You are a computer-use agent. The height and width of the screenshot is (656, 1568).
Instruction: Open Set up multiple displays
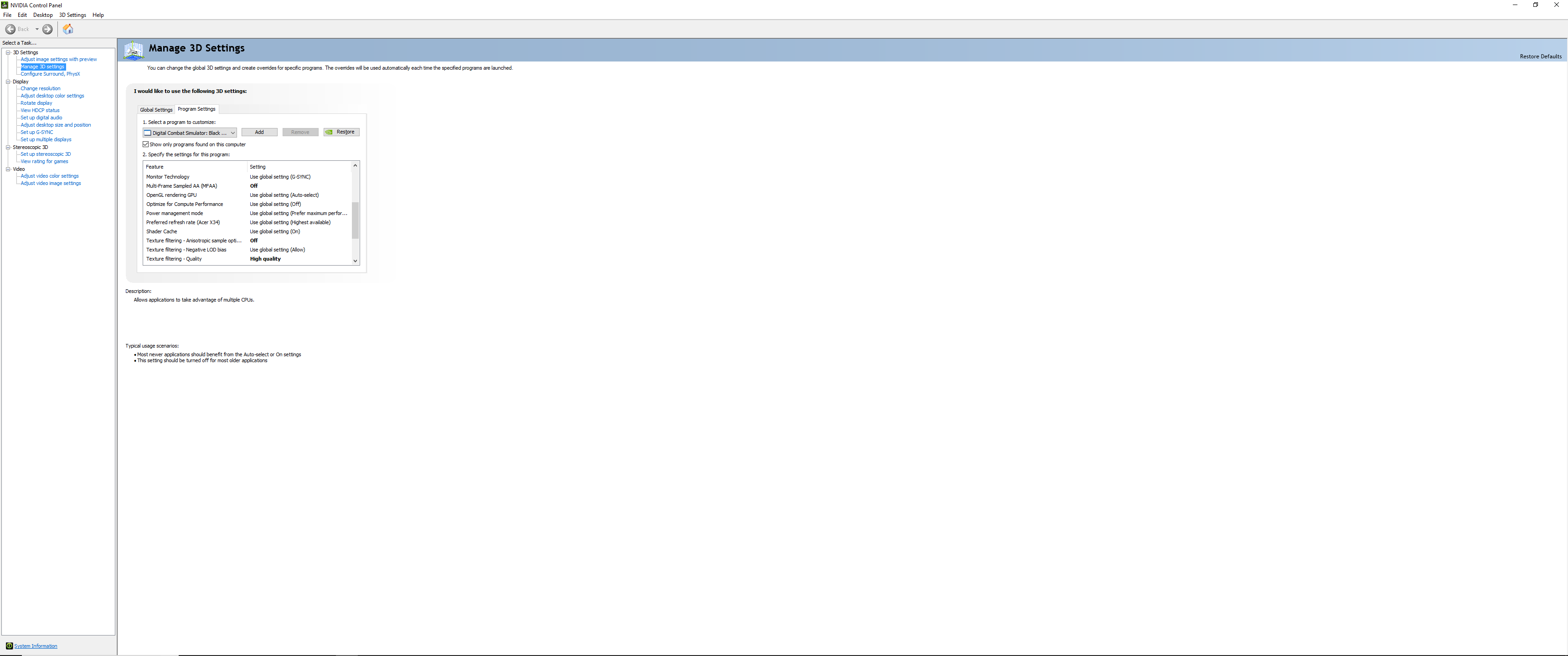click(x=46, y=140)
